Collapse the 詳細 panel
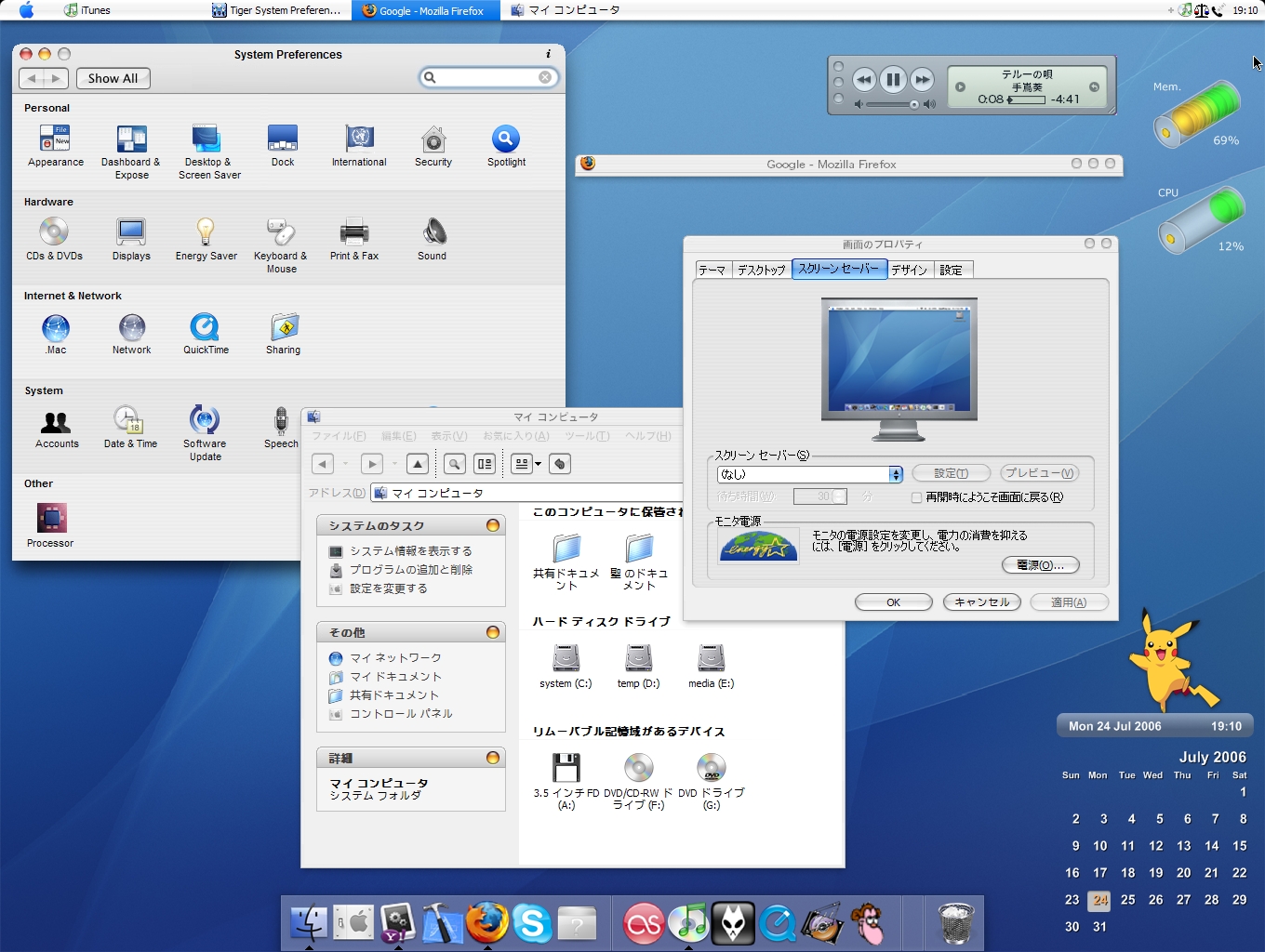 493,758
